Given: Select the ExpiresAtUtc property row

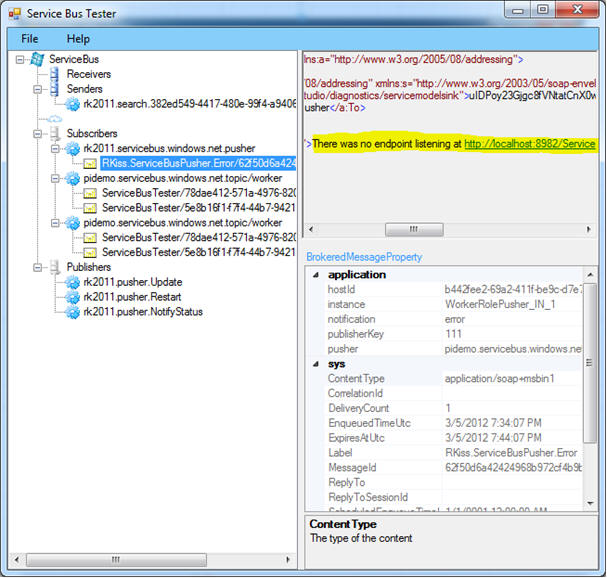Looking at the screenshot, I should click(453, 438).
